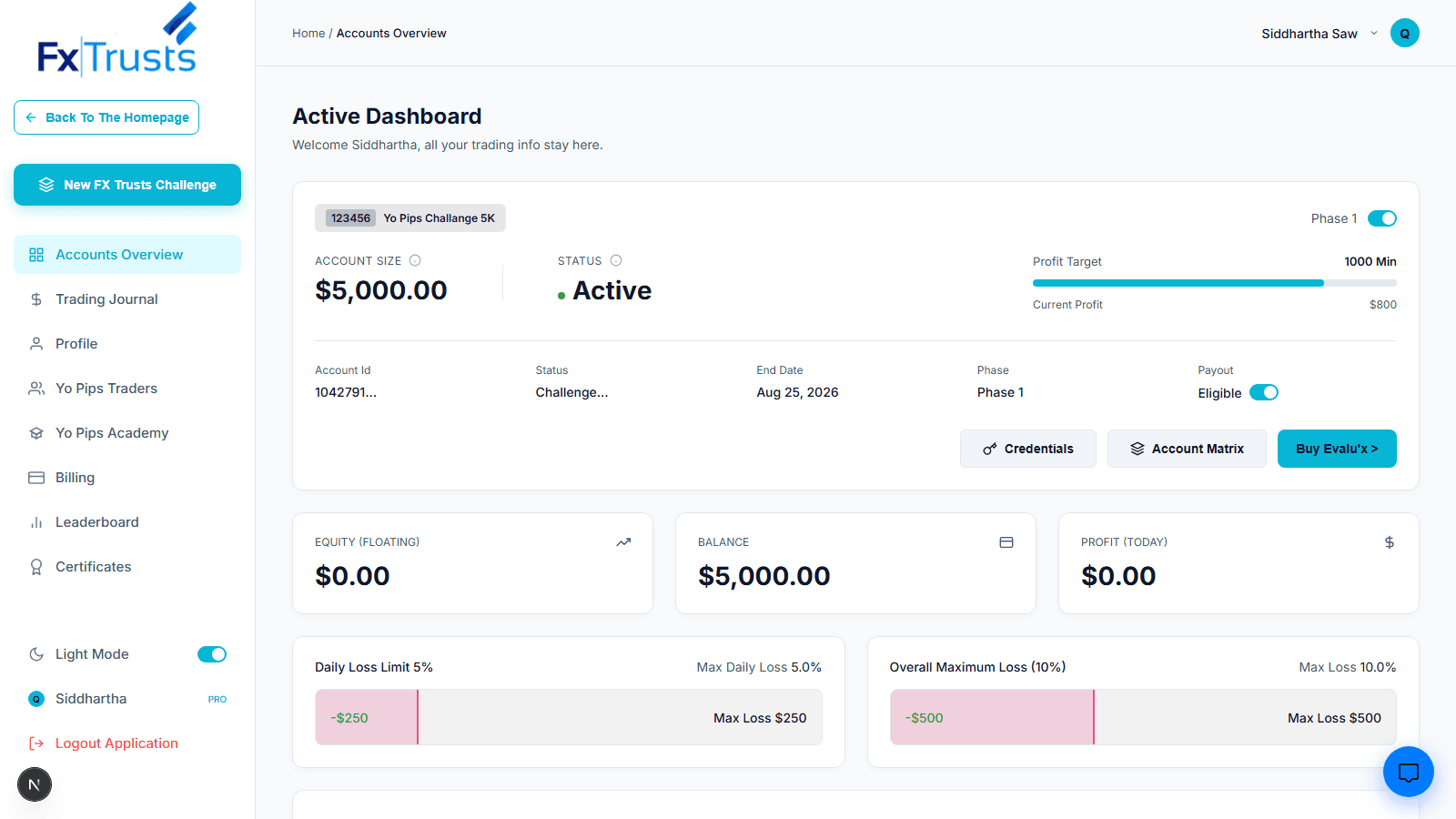Viewport: 1456px width, 819px height.
Task: Click the Siddhartha PRO profile avatar
Action: [x=35, y=698]
